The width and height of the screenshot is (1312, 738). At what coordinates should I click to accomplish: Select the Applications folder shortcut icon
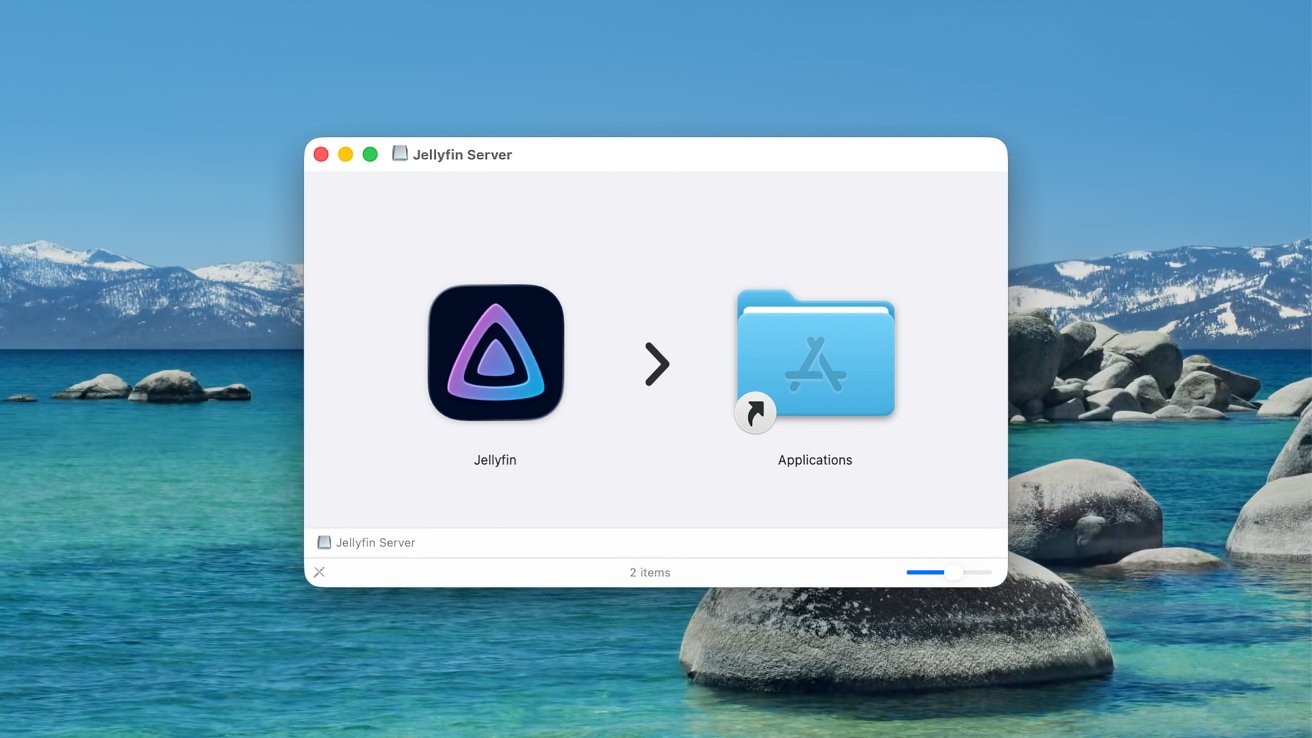tap(815, 359)
